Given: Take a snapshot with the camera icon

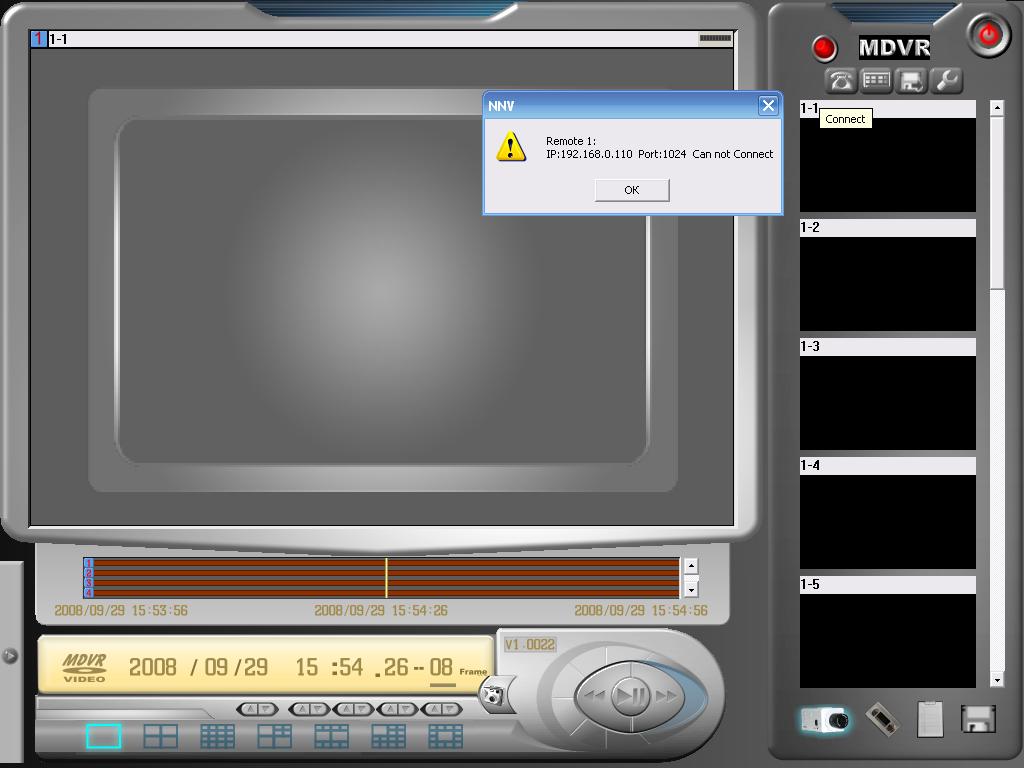Looking at the screenshot, I should pyautogui.click(x=493, y=694).
